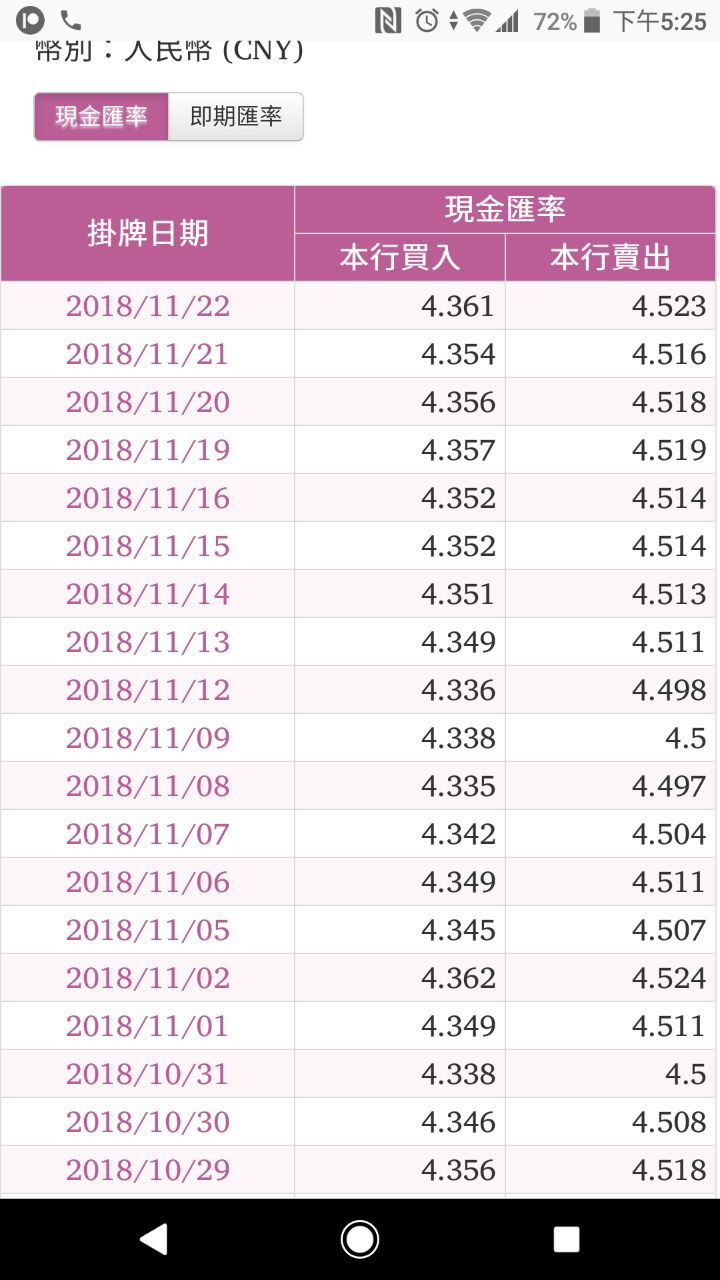Open the 2018/10/29 date link
Image resolution: width=720 pixels, height=1280 pixels.
click(148, 1170)
